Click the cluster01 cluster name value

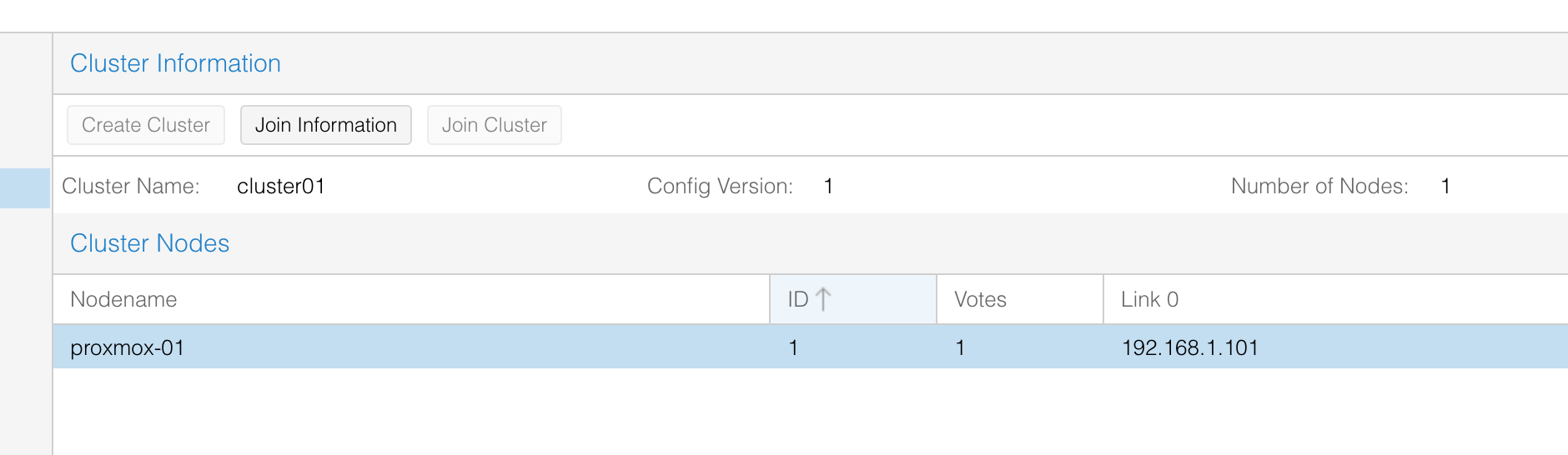280,186
